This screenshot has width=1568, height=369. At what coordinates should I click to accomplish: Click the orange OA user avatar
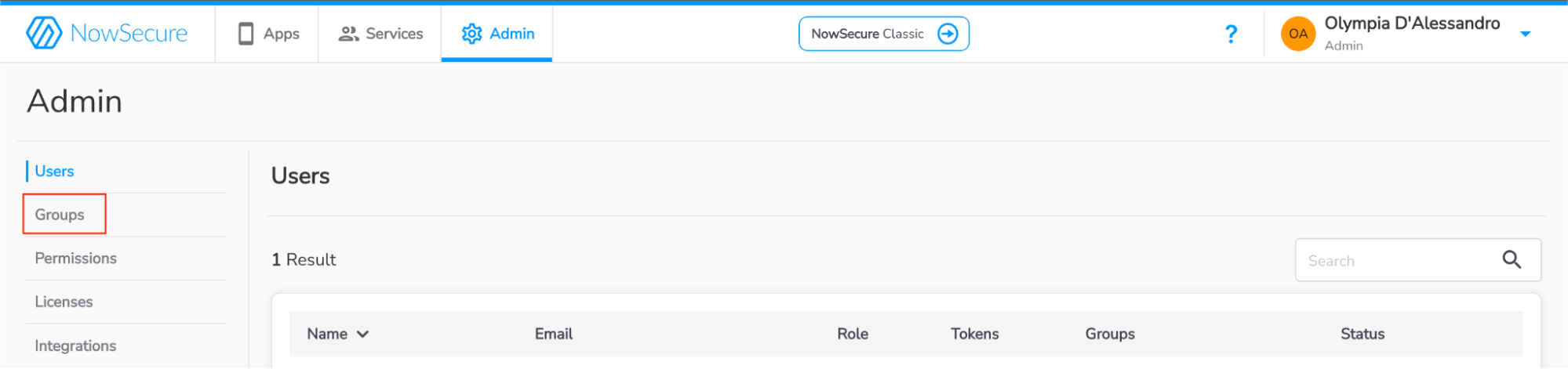tap(1297, 34)
